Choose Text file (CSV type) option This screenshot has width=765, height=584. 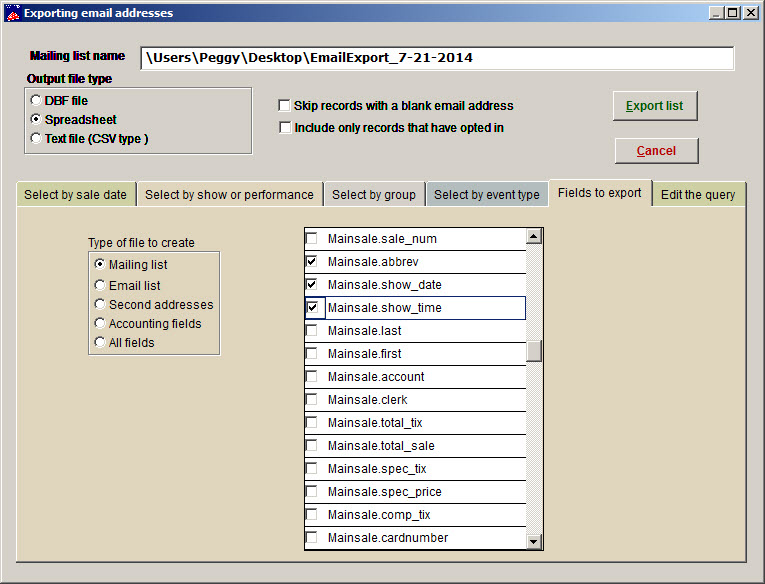(37, 138)
